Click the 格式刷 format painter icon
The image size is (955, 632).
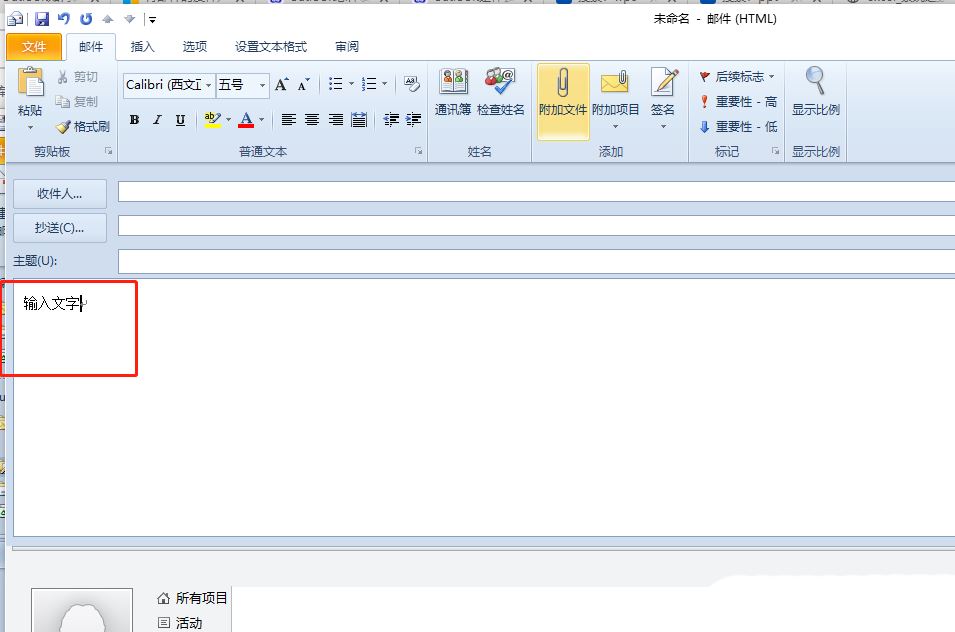[x=82, y=126]
